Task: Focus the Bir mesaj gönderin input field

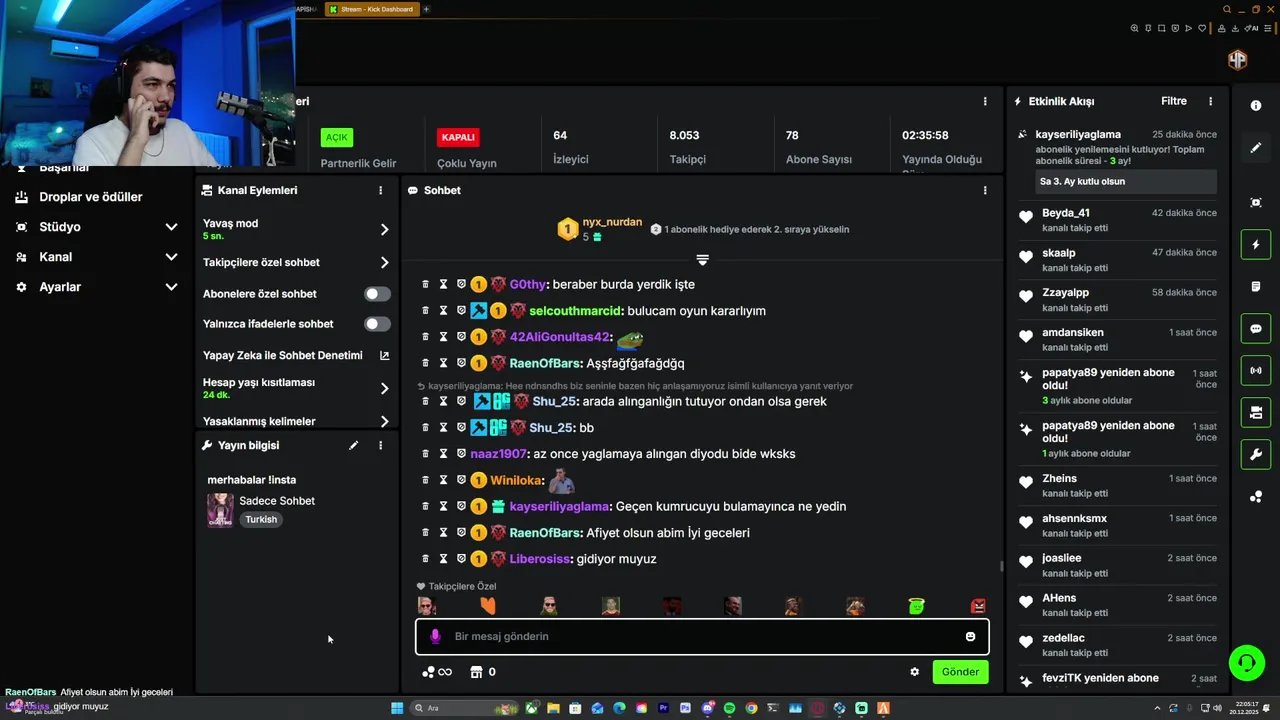Action: coord(702,637)
